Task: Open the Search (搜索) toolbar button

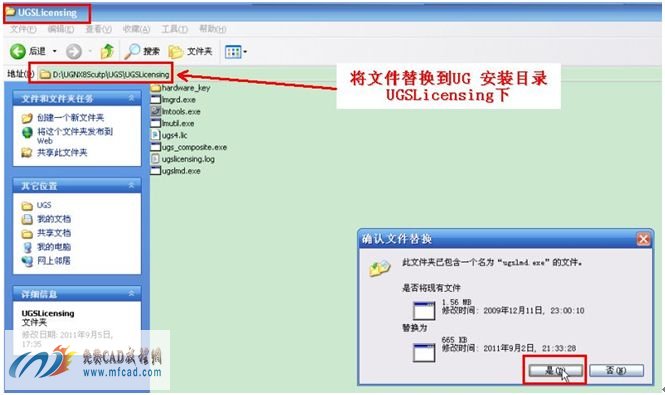Action: coord(142,51)
